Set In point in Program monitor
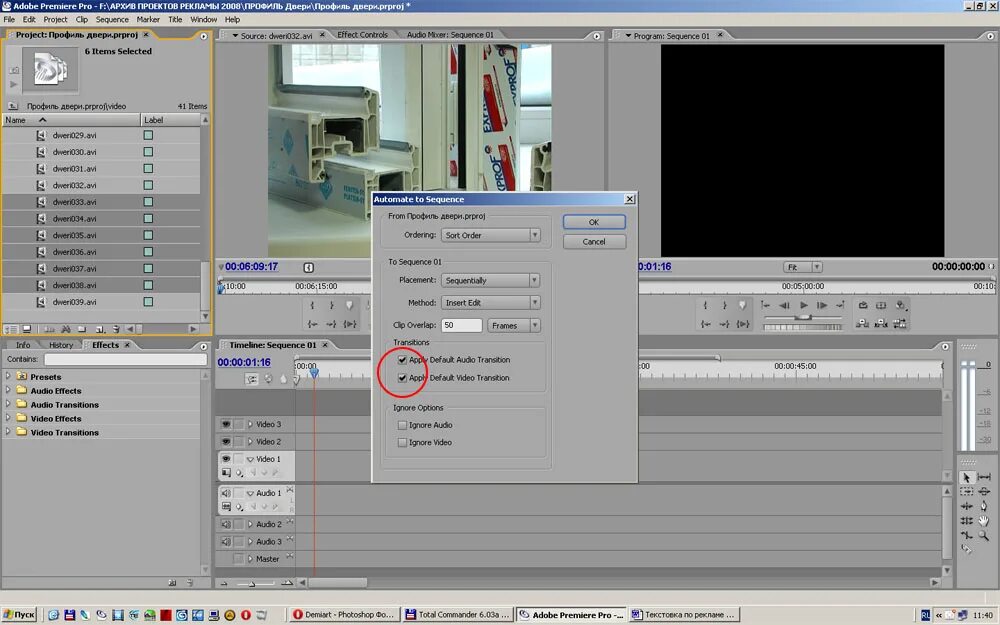Viewport: 1000px width, 625px height. click(x=705, y=305)
